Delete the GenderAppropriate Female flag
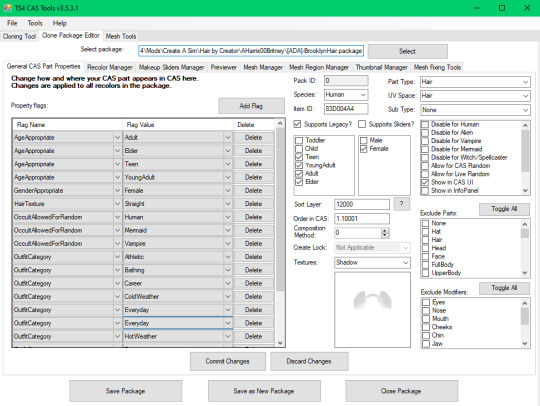 click(x=254, y=190)
